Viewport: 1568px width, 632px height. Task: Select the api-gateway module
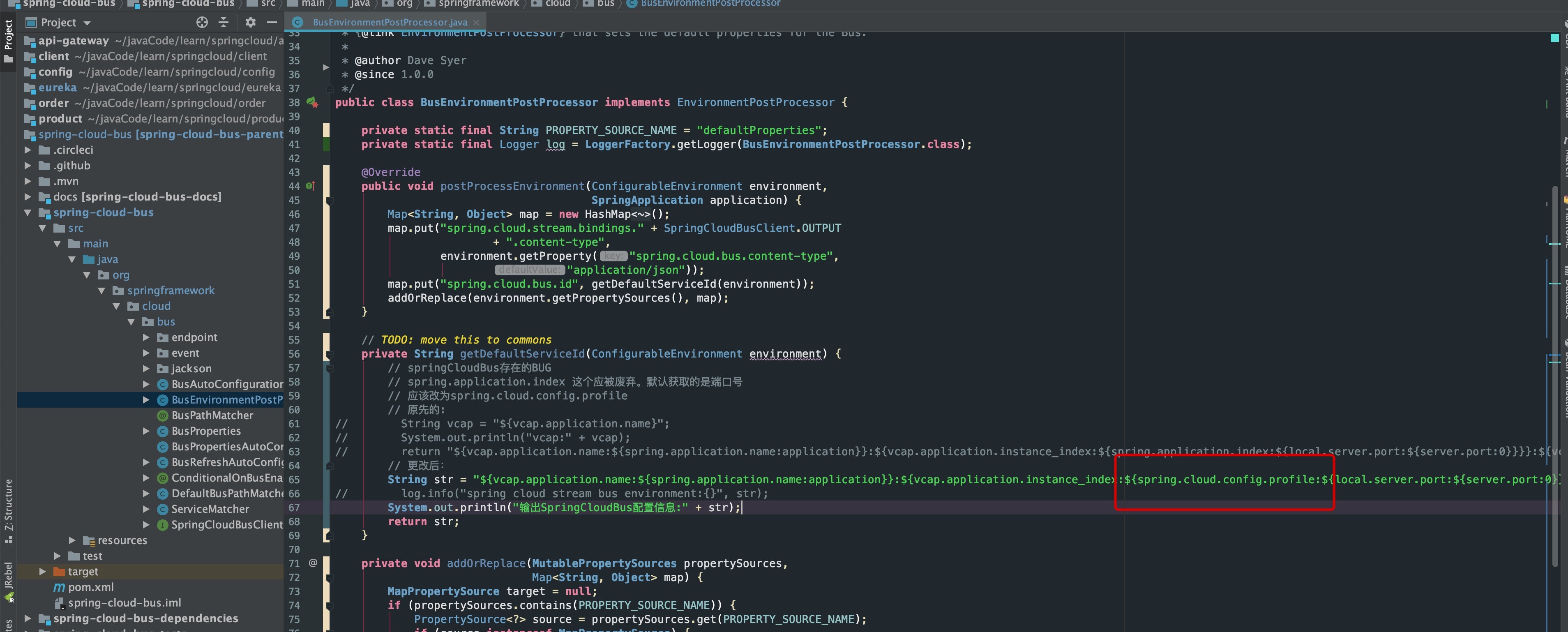pos(74,41)
